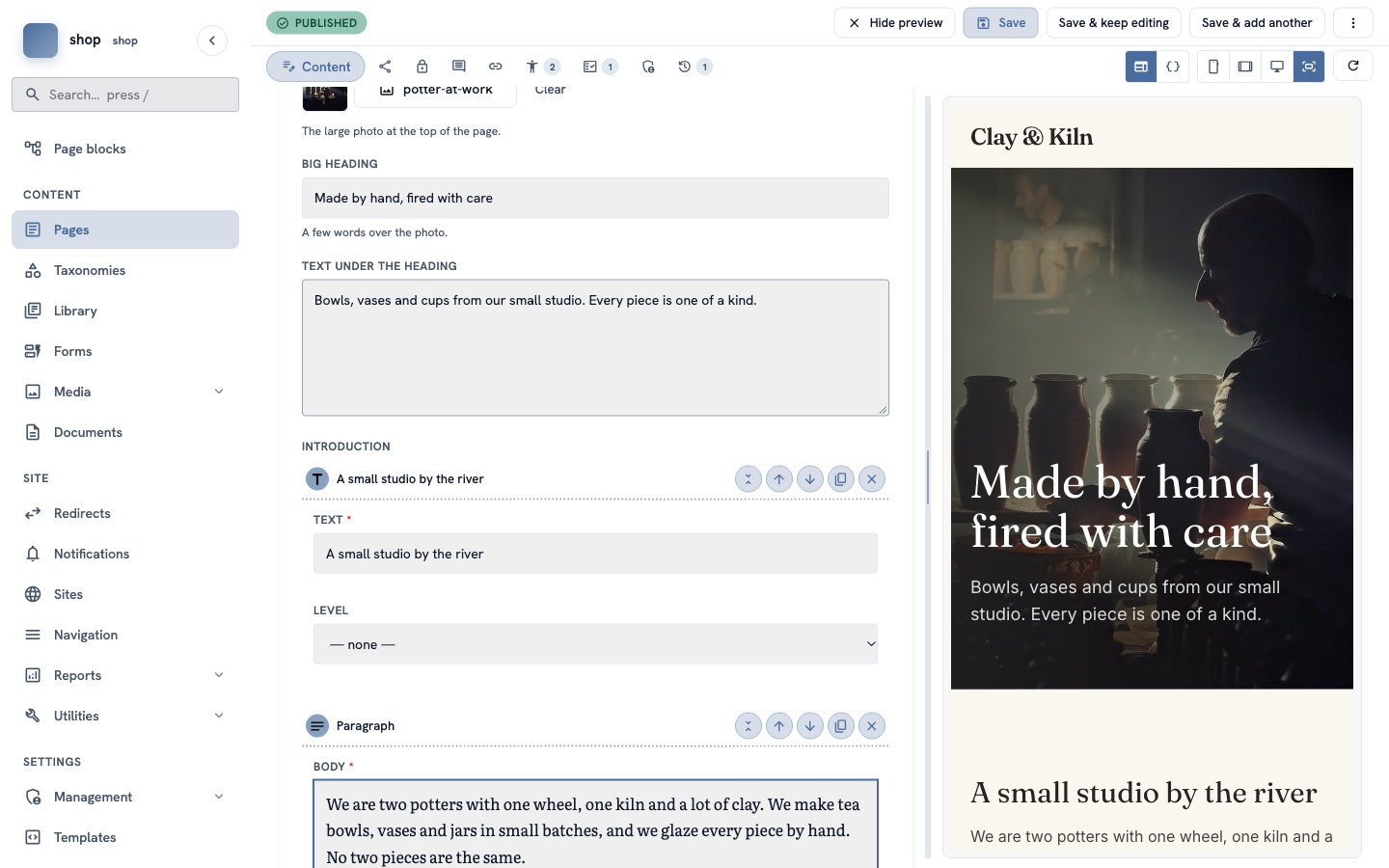This screenshot has height=868, width=1389.
Task: Edit the Big heading input field
Action: pyautogui.click(x=595, y=198)
